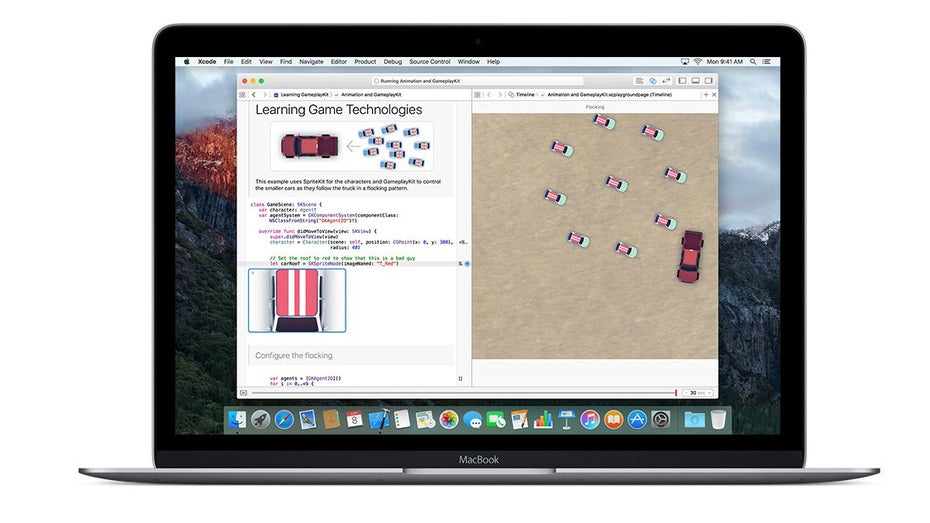Open the Product menu
930x523 pixels.
point(365,62)
